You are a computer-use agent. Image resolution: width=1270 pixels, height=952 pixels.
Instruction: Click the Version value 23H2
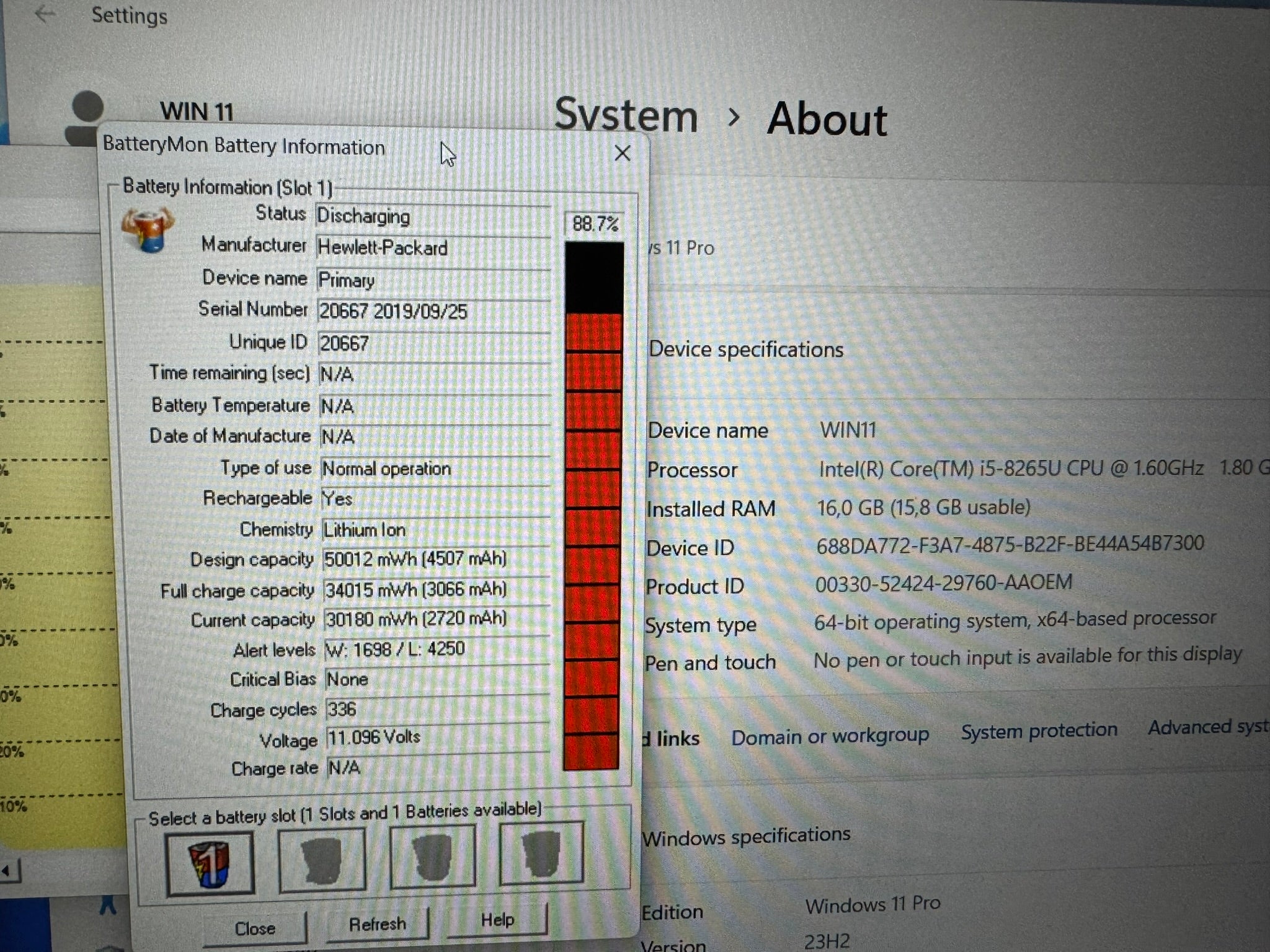(827, 942)
